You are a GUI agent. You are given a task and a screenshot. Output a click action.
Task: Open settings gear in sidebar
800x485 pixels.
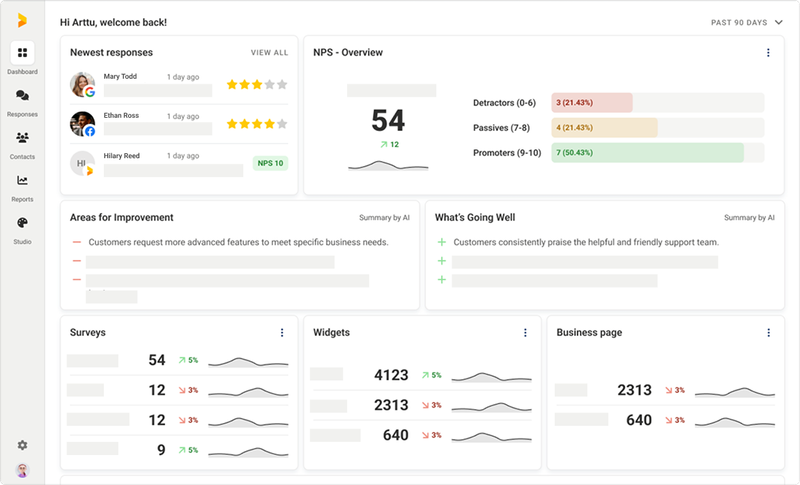[22, 445]
